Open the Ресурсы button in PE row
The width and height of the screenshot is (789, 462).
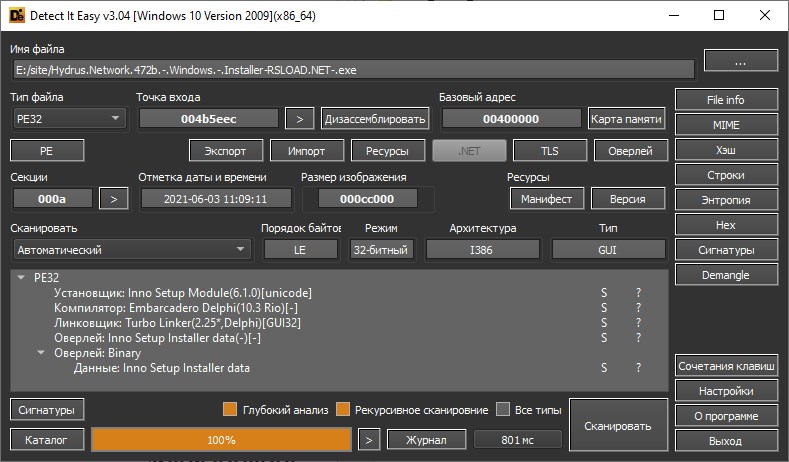coord(387,150)
